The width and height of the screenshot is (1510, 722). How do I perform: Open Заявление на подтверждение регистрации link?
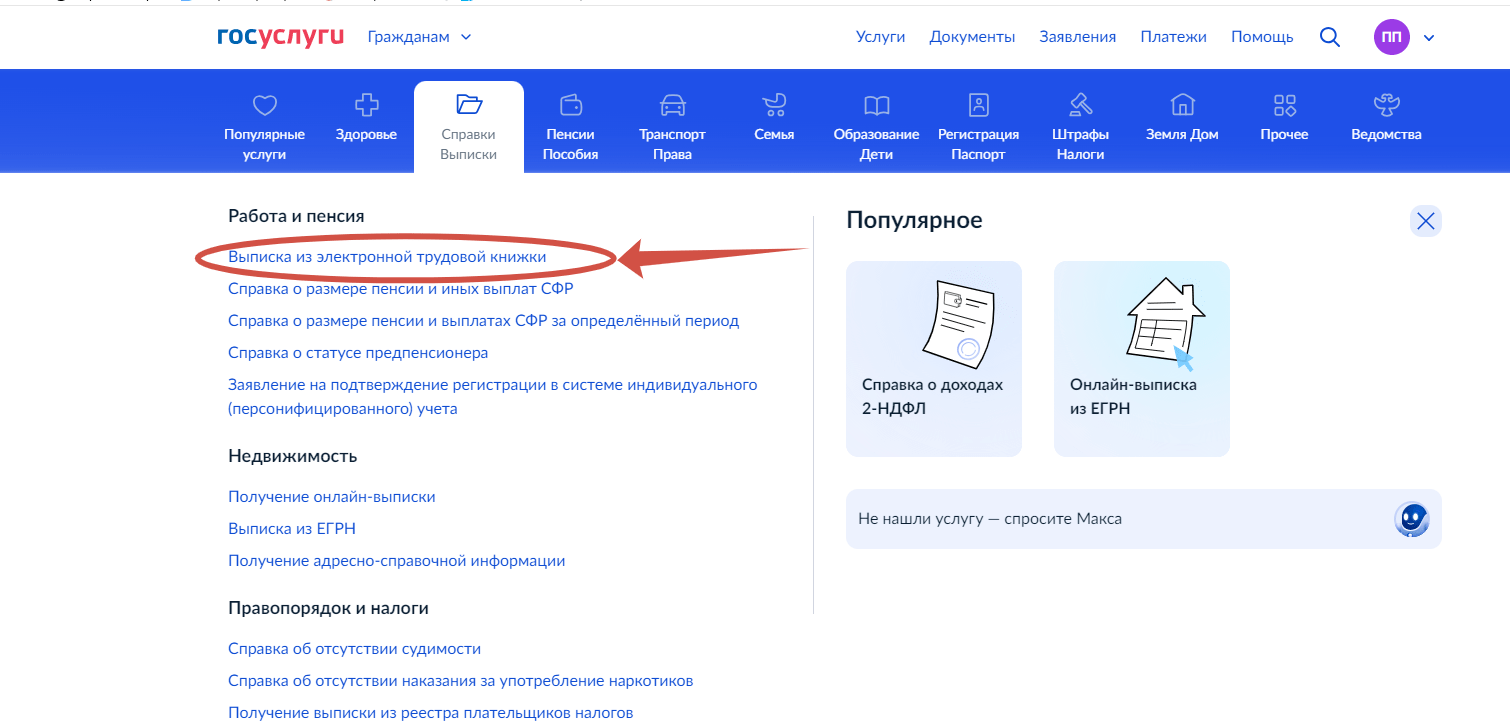tap(493, 397)
